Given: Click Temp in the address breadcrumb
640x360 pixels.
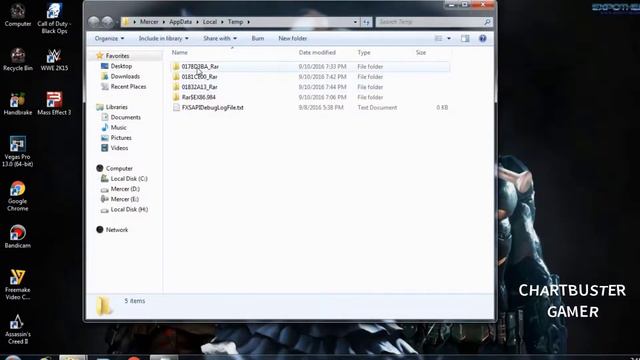Looking at the screenshot, I should pyautogui.click(x=235, y=22).
